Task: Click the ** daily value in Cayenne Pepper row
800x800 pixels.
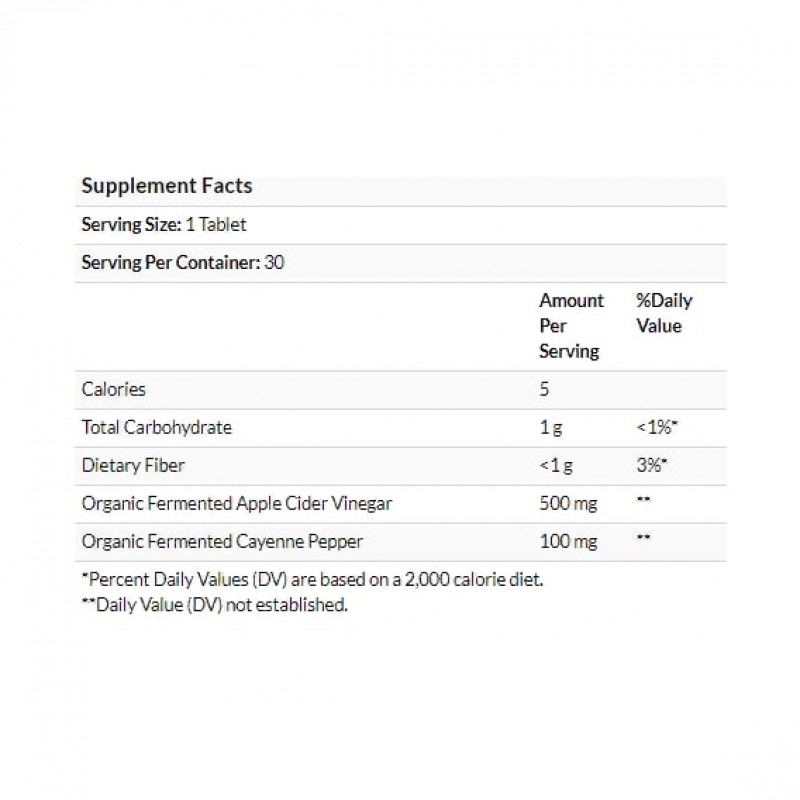Action: click(643, 541)
